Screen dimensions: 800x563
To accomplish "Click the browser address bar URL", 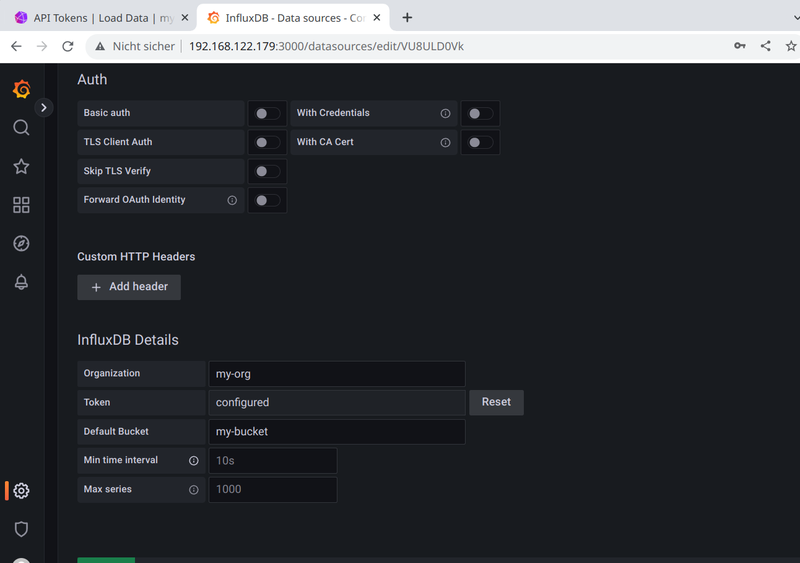I will point(327,46).
